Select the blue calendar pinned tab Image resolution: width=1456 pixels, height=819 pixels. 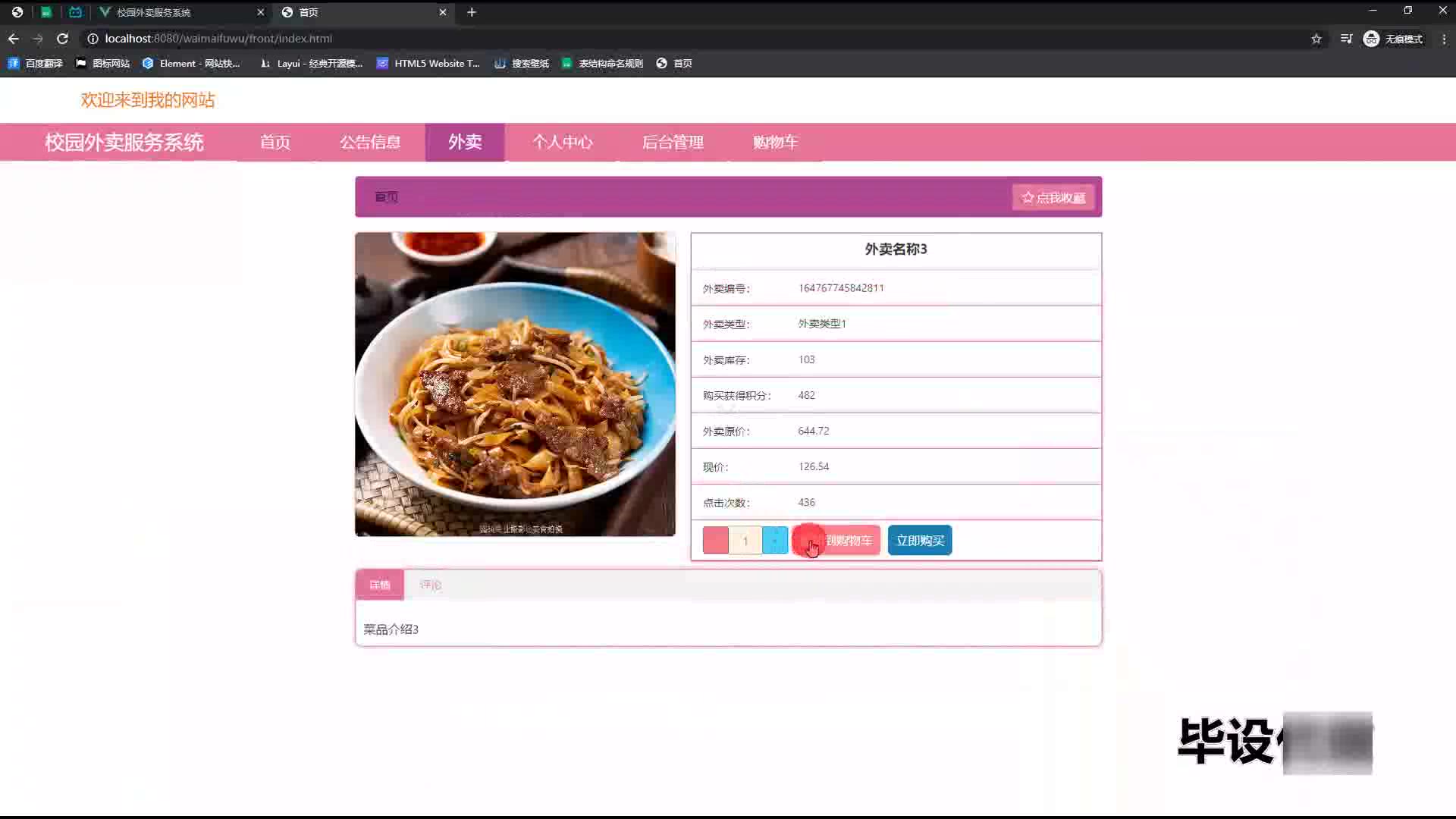pyautogui.click(x=75, y=12)
